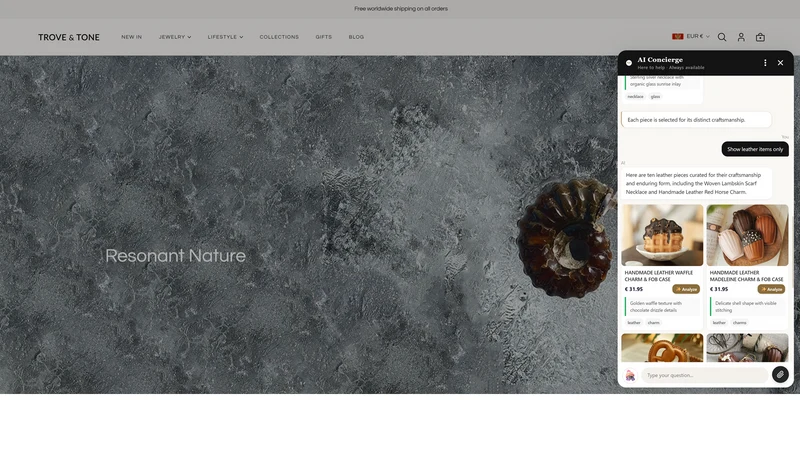Click the 'Show leather items only' message bubble
The image size is (800, 450).
pos(755,149)
